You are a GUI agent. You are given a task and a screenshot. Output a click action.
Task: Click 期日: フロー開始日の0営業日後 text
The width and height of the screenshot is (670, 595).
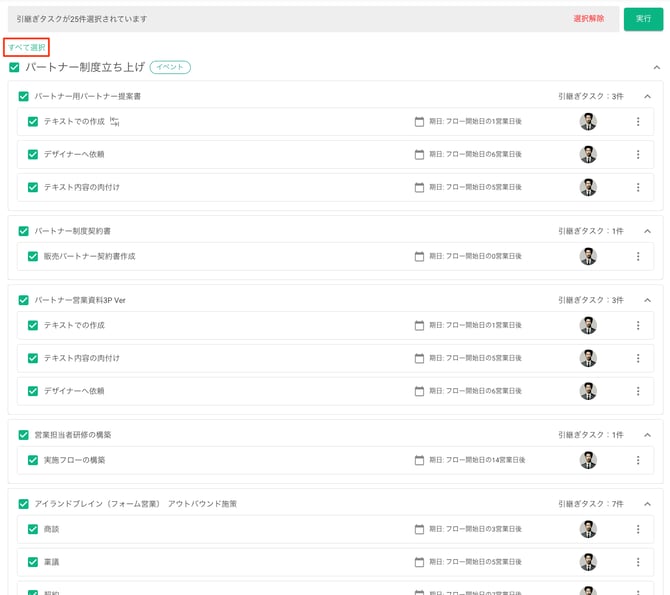pos(475,256)
